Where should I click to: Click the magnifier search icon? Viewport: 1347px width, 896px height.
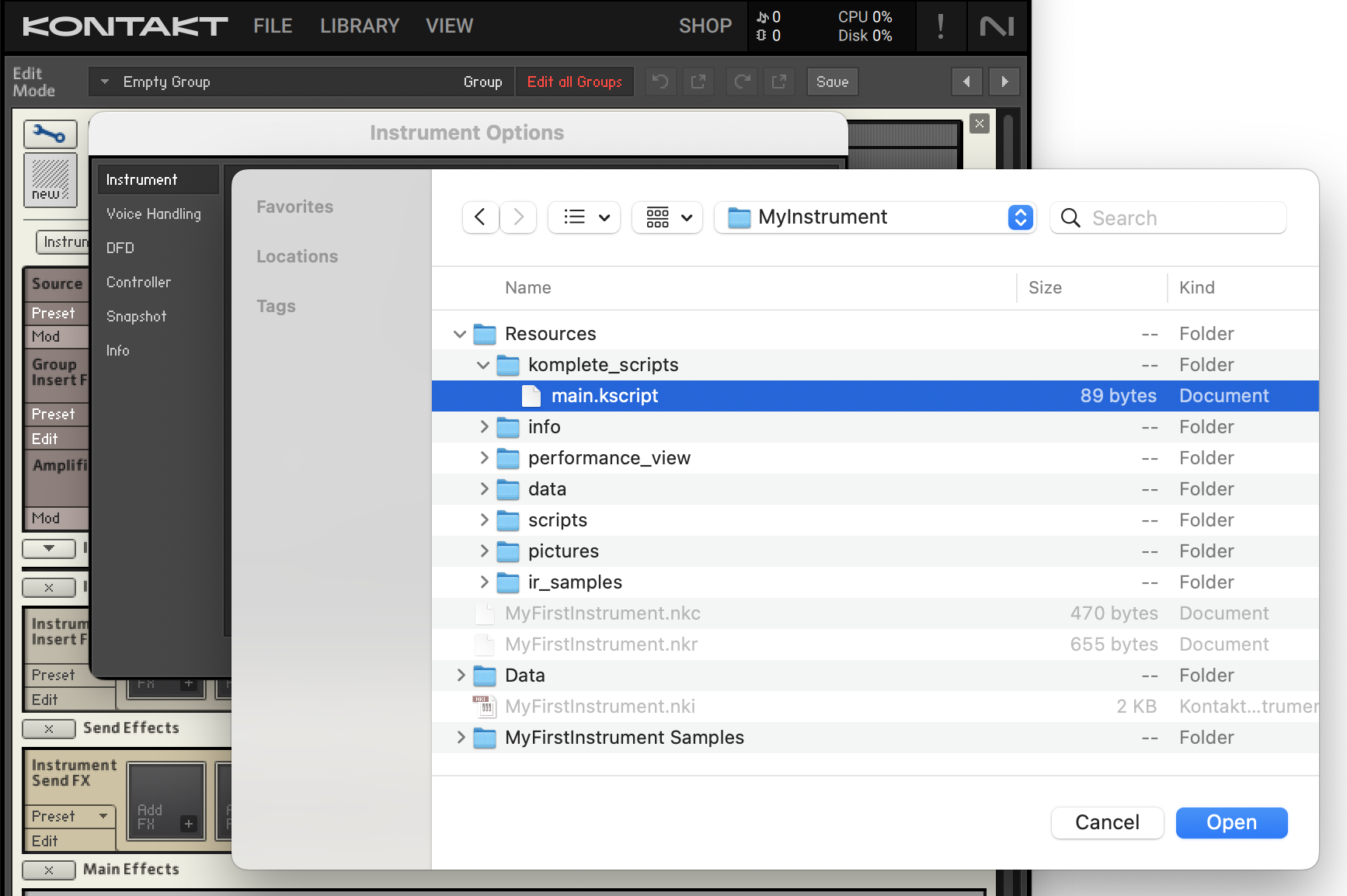[1070, 218]
